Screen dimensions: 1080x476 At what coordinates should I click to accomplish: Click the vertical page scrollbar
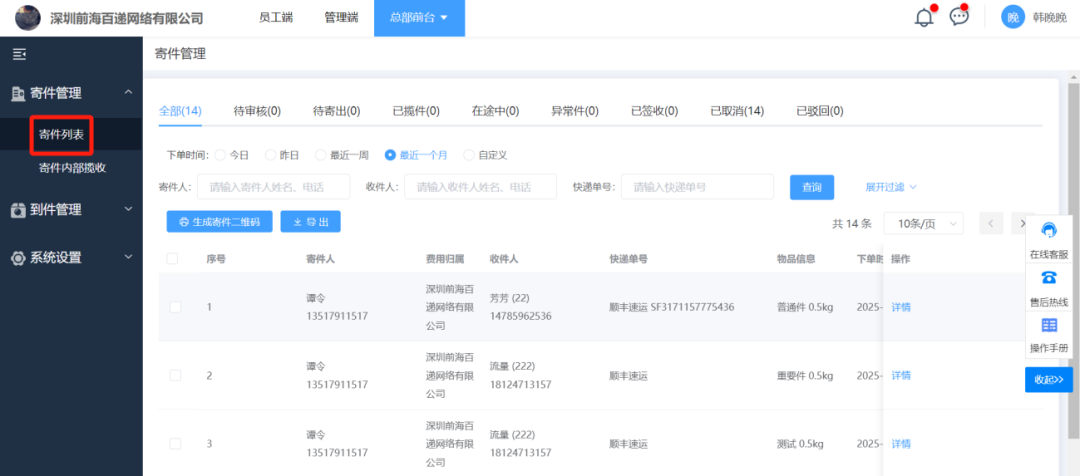[x=1073, y=262]
